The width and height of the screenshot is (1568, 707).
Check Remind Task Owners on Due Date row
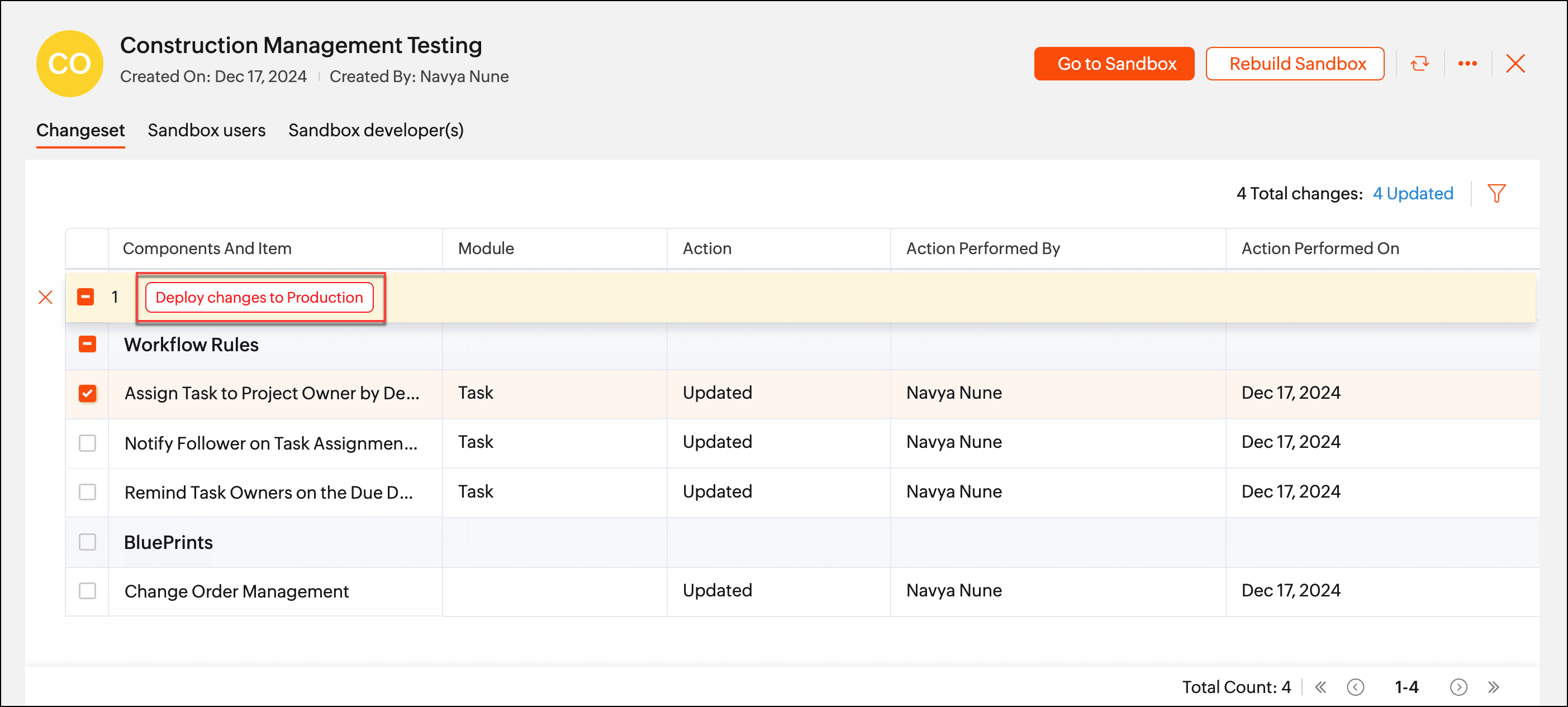88,491
